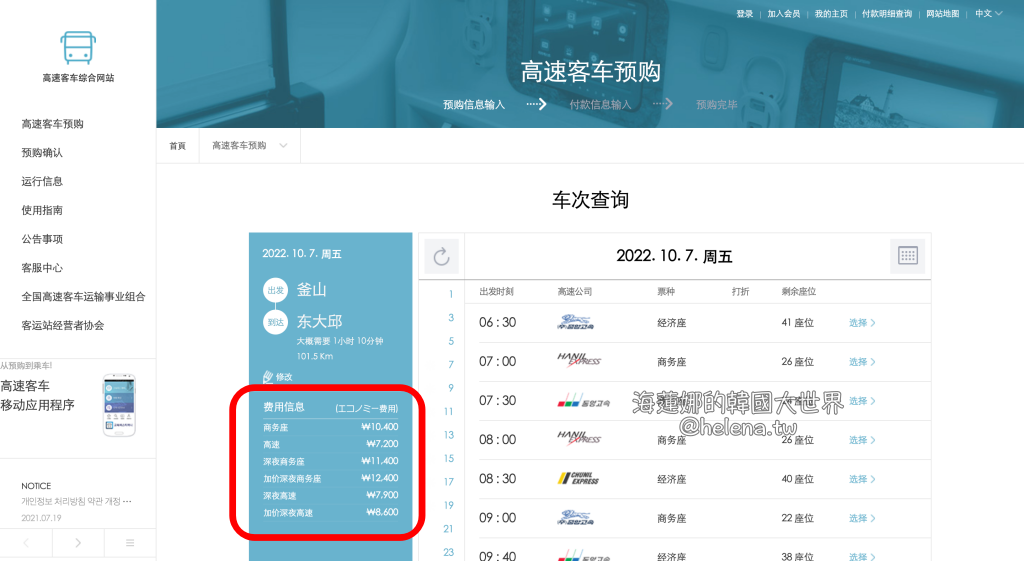Open 客服中心 in sidebar menu
Image resolution: width=1024 pixels, height=561 pixels.
coord(42,268)
